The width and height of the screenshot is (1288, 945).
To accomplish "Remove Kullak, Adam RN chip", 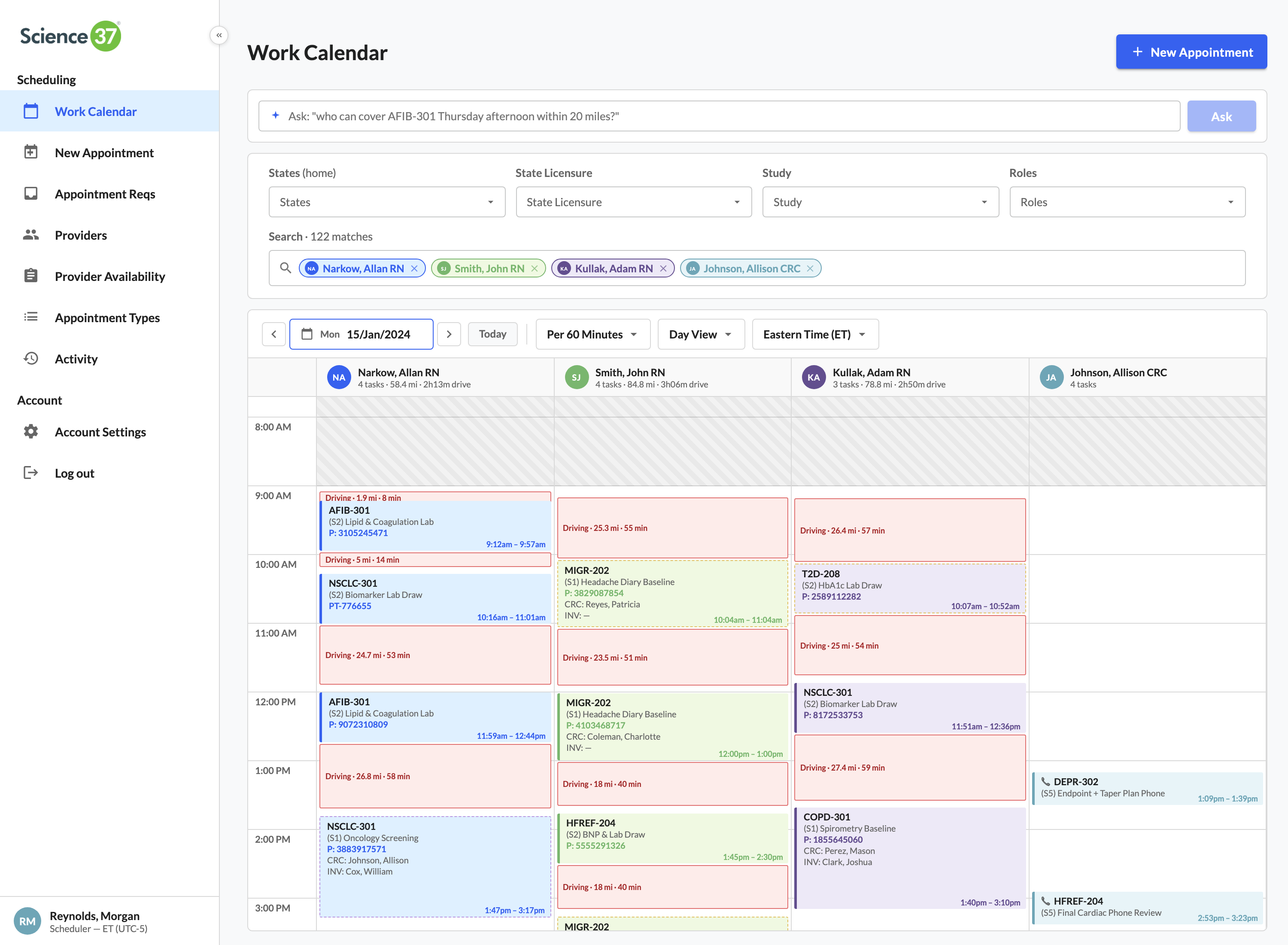I will 663,268.
